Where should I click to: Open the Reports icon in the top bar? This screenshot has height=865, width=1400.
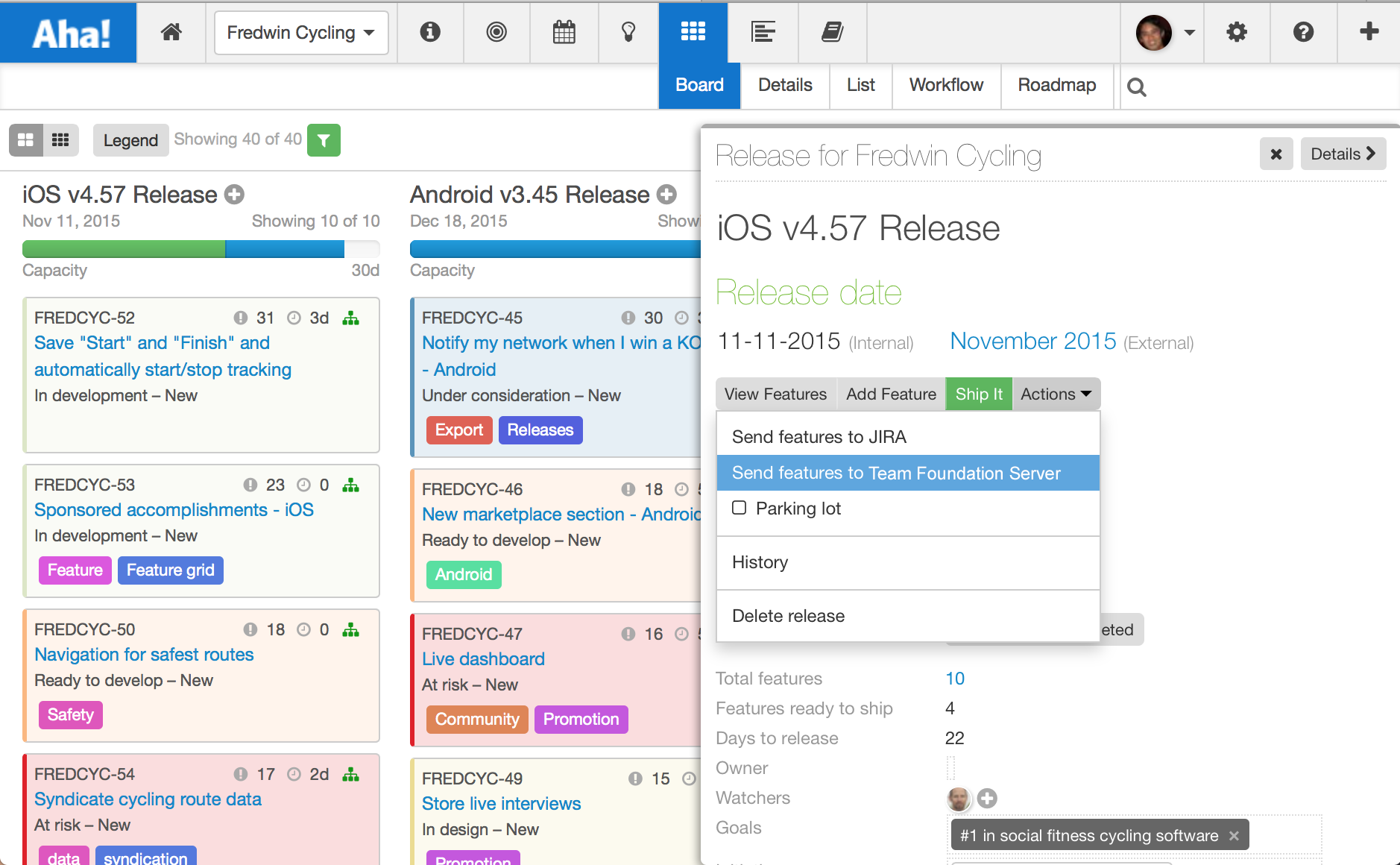click(x=763, y=32)
